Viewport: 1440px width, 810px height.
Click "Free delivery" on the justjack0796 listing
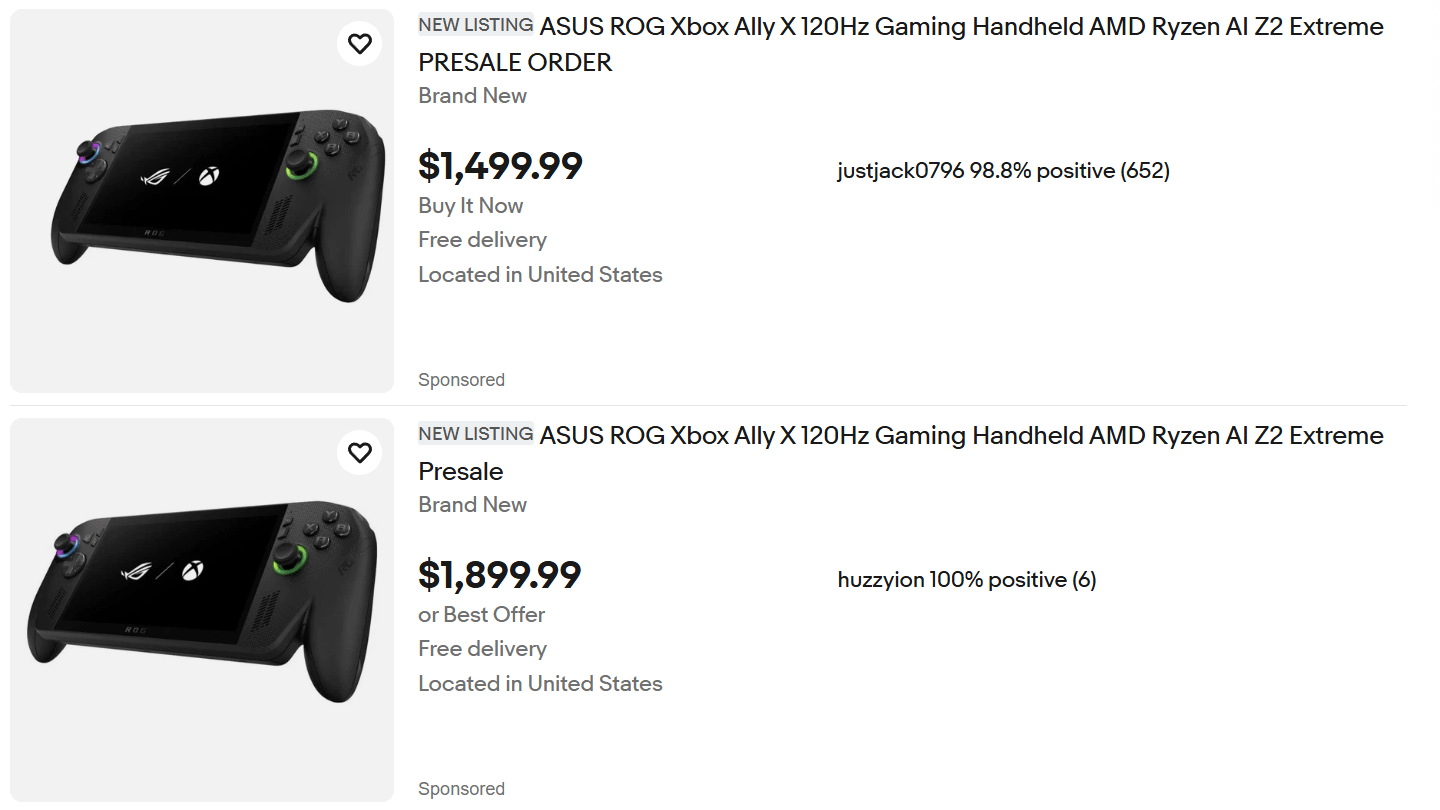[482, 240]
